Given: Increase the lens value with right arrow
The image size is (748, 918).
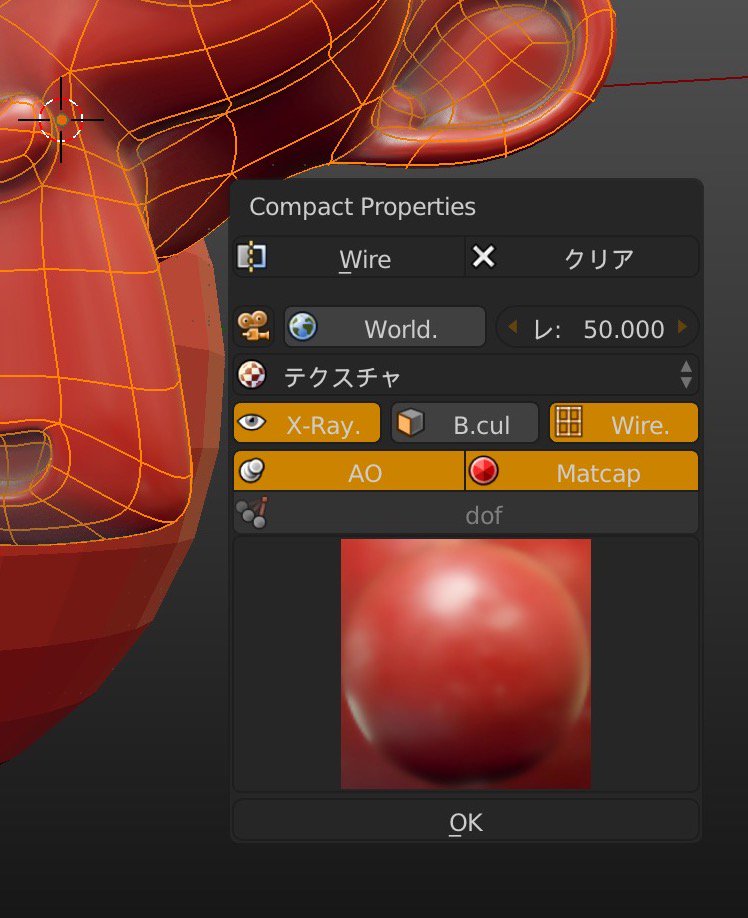Looking at the screenshot, I should point(682,327).
